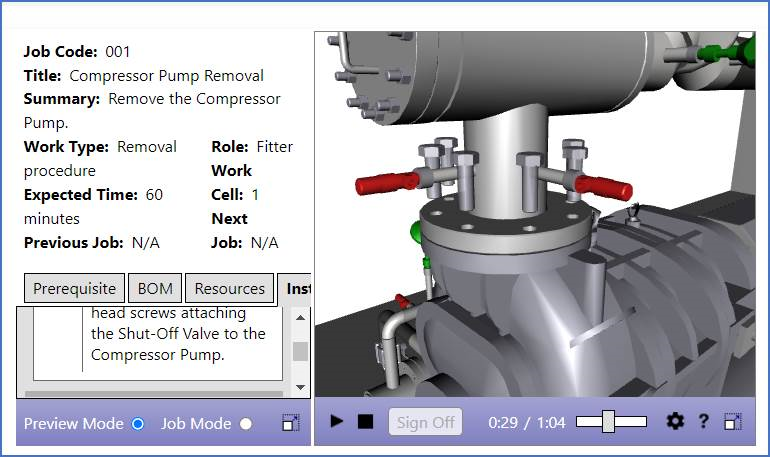Image resolution: width=770 pixels, height=457 pixels.
Task: Click the instructions scroll up arrow
Action: point(301,318)
